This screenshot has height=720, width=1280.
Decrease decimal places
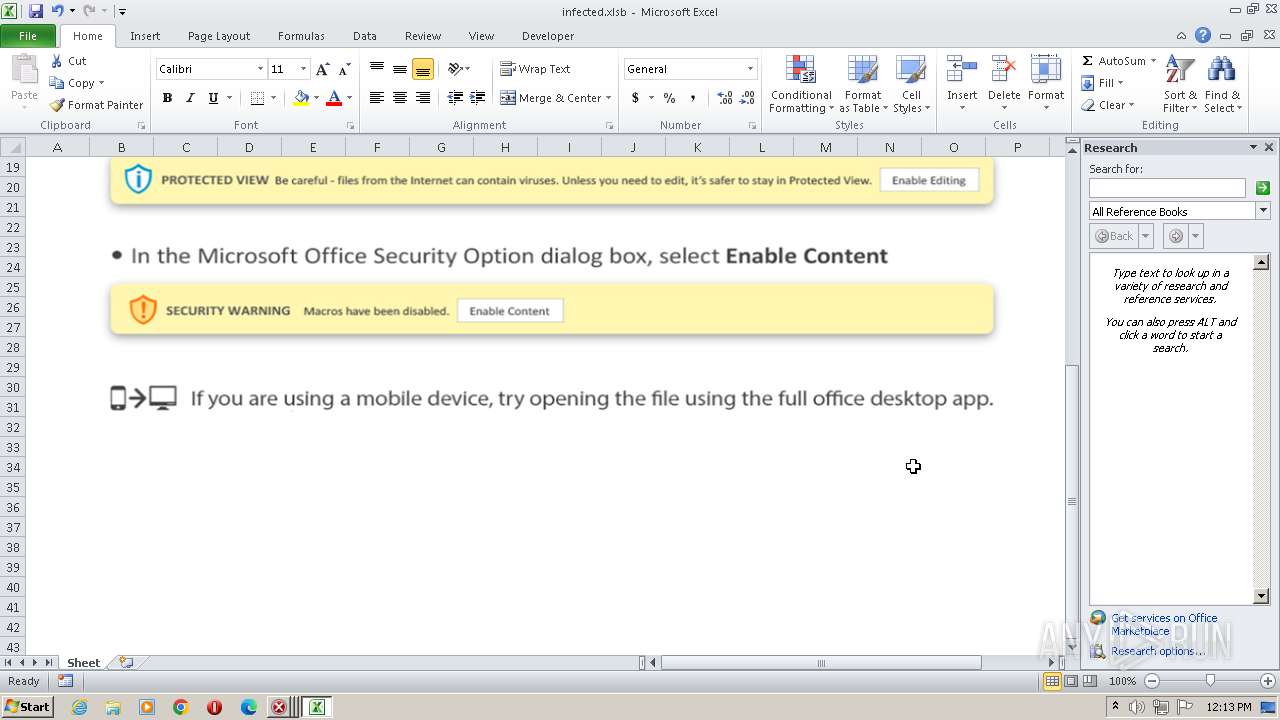click(x=747, y=98)
